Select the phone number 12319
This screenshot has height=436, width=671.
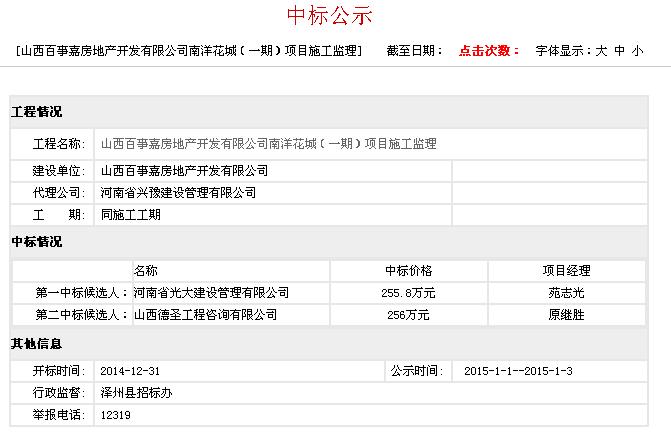coord(116,415)
